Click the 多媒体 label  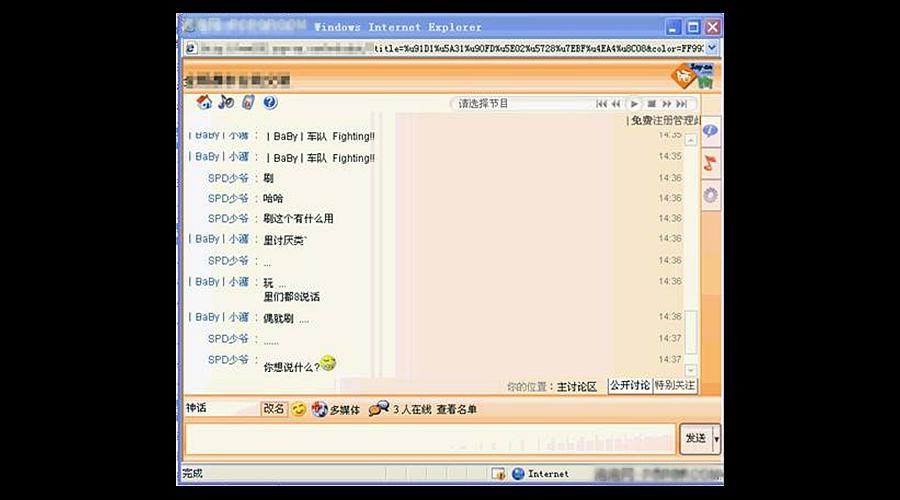pyautogui.click(x=344, y=410)
